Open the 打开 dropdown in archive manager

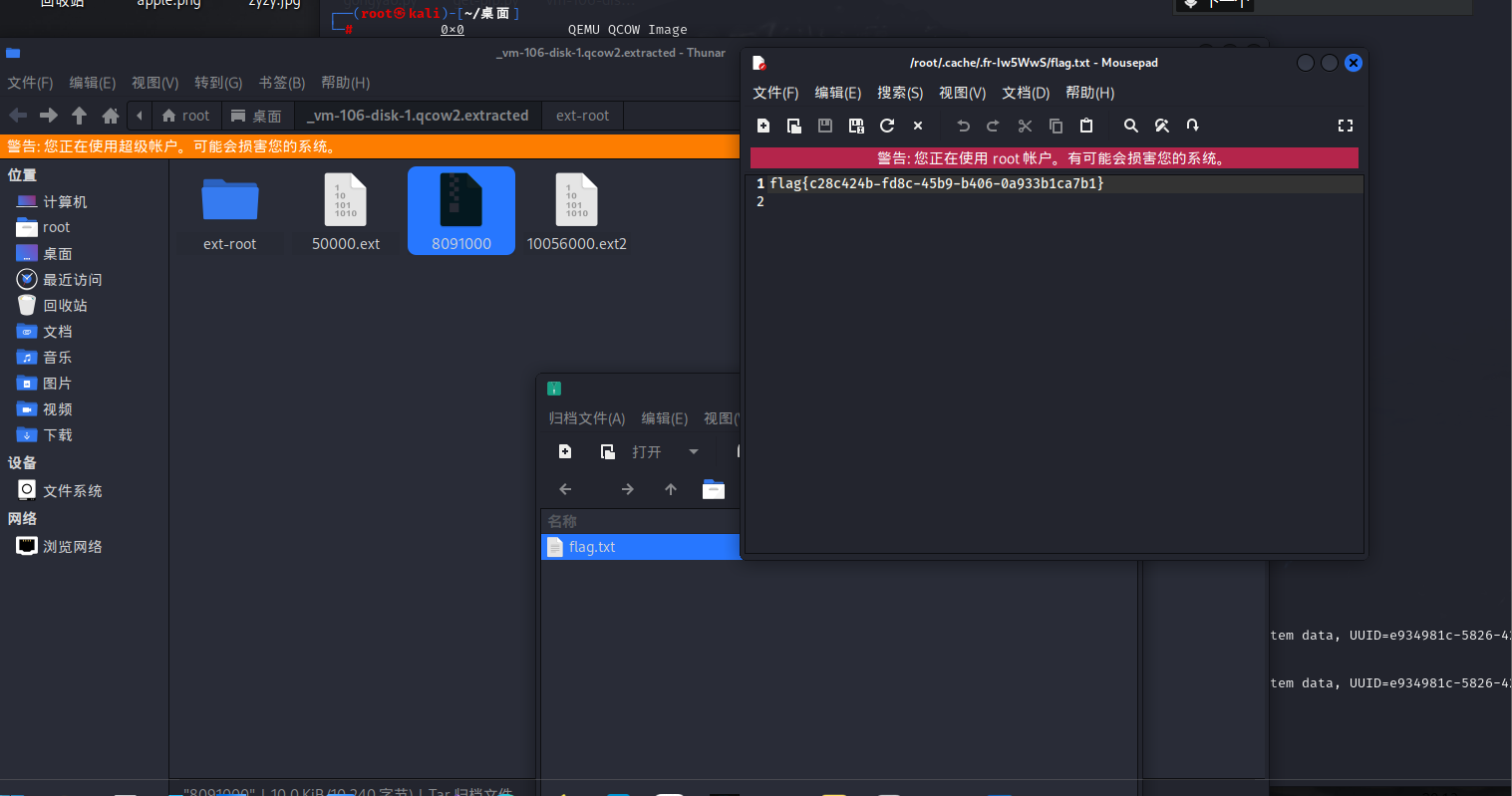coord(693,451)
